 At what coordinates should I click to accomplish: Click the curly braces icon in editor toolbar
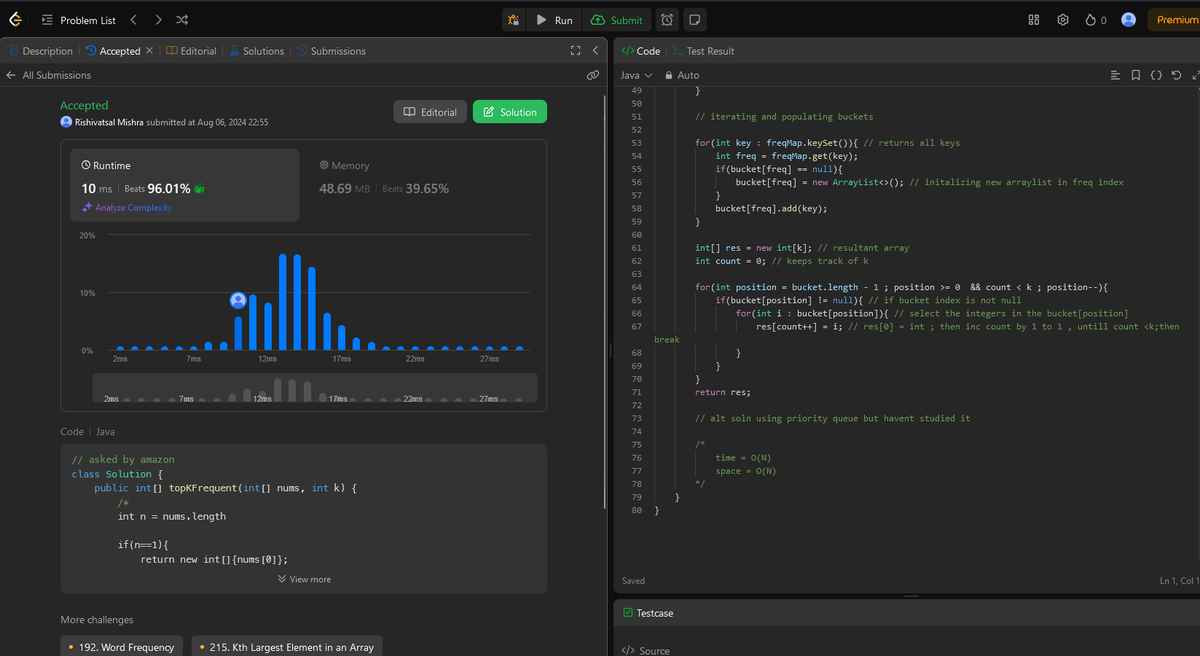tap(1155, 75)
